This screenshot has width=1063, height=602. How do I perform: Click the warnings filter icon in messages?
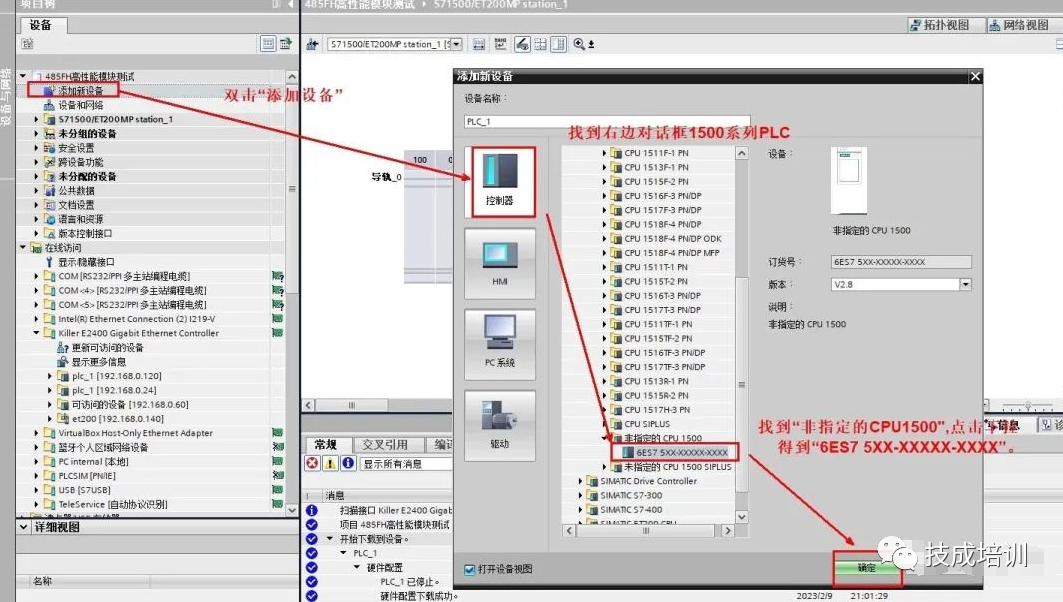[330, 463]
